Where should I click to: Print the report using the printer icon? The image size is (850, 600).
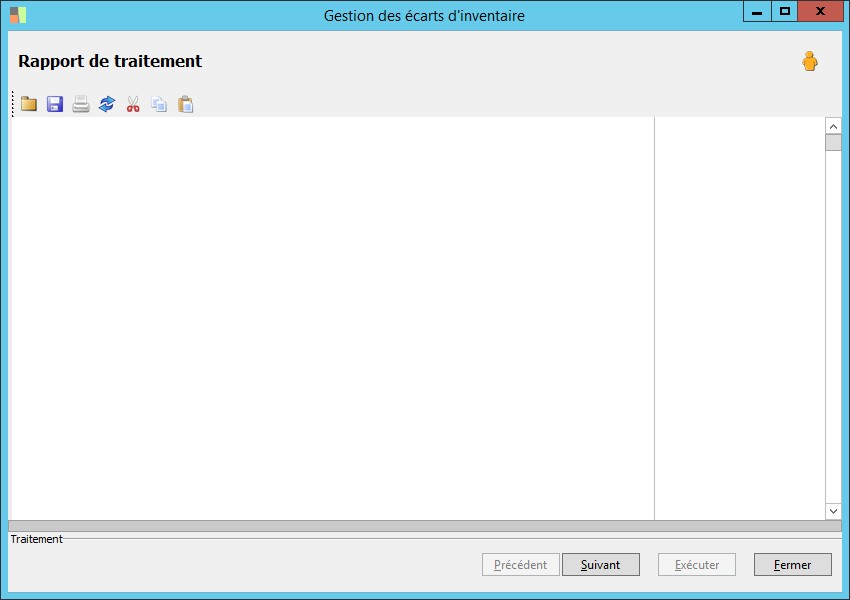pyautogui.click(x=81, y=104)
